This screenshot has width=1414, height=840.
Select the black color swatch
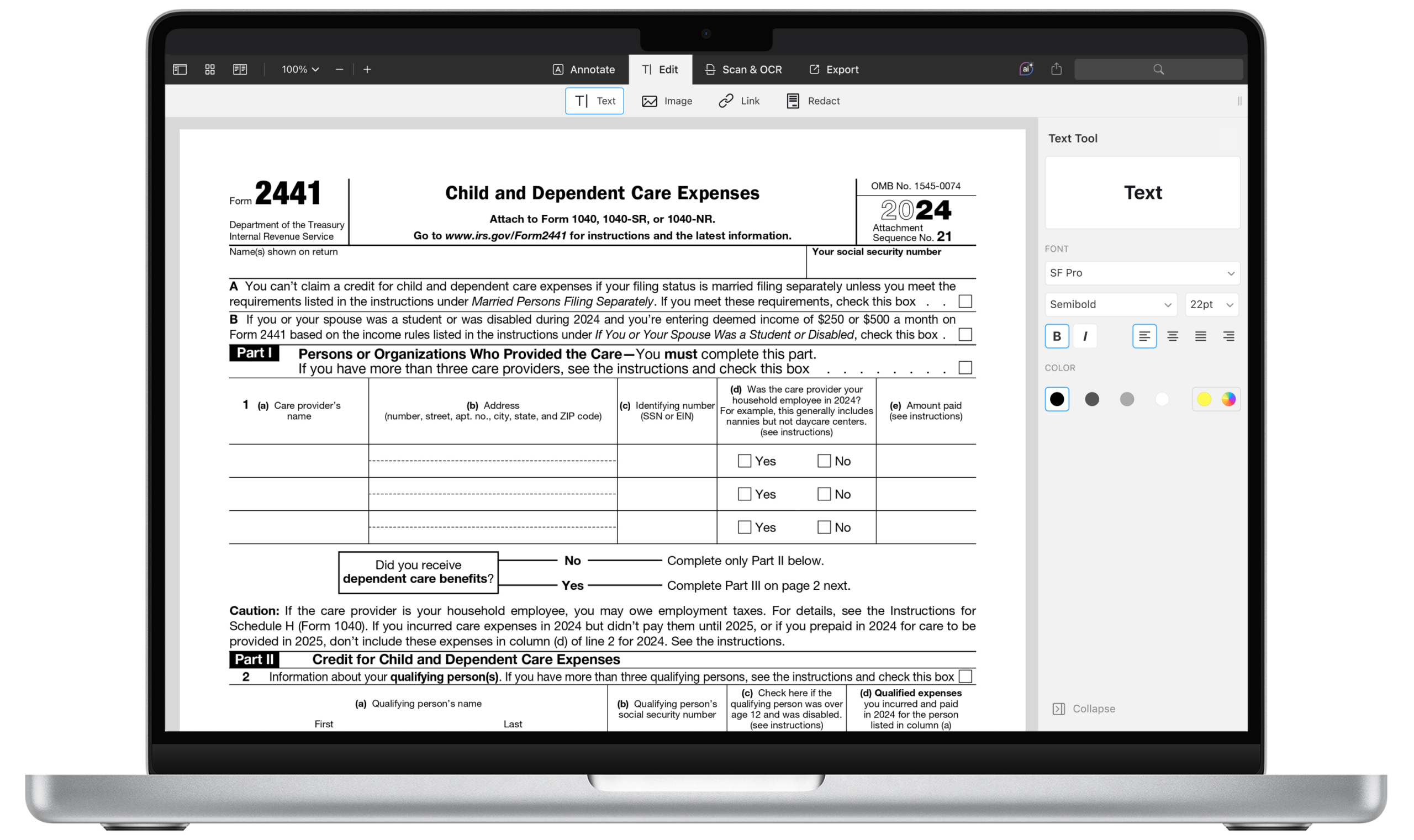pos(1056,399)
